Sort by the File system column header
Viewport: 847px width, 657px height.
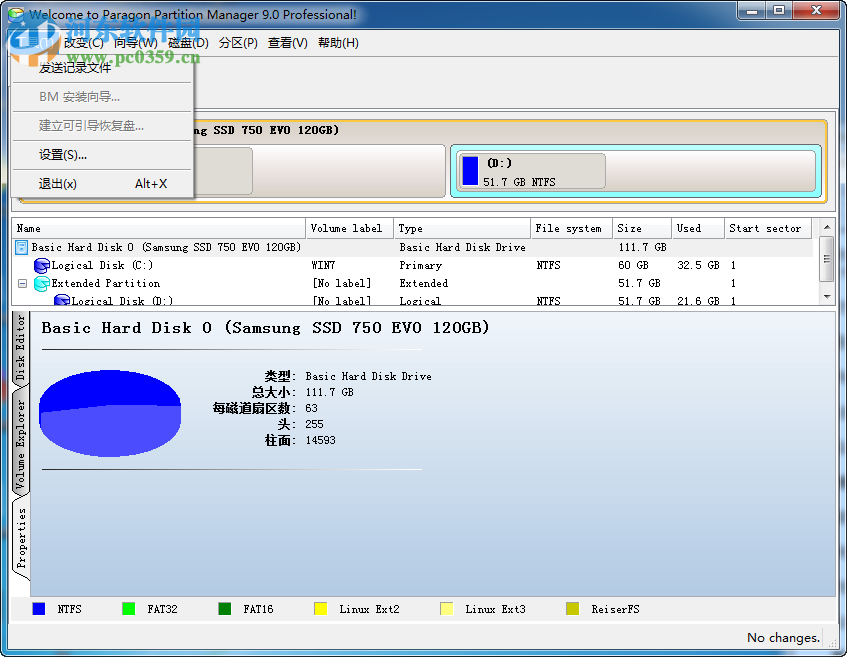tap(571, 229)
